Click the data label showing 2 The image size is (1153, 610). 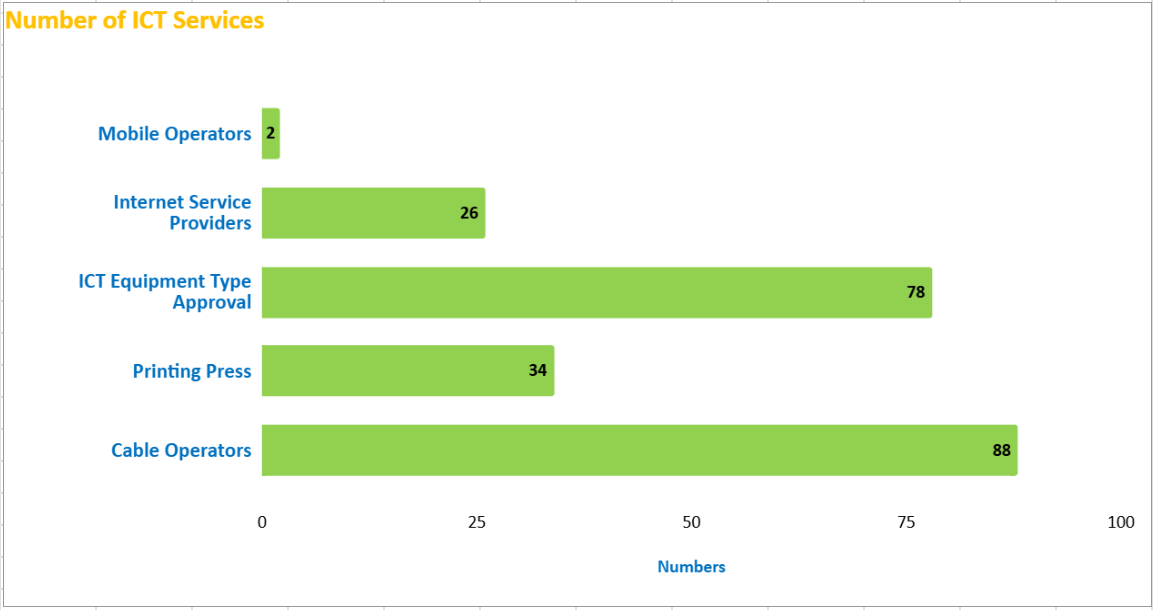tap(270, 132)
